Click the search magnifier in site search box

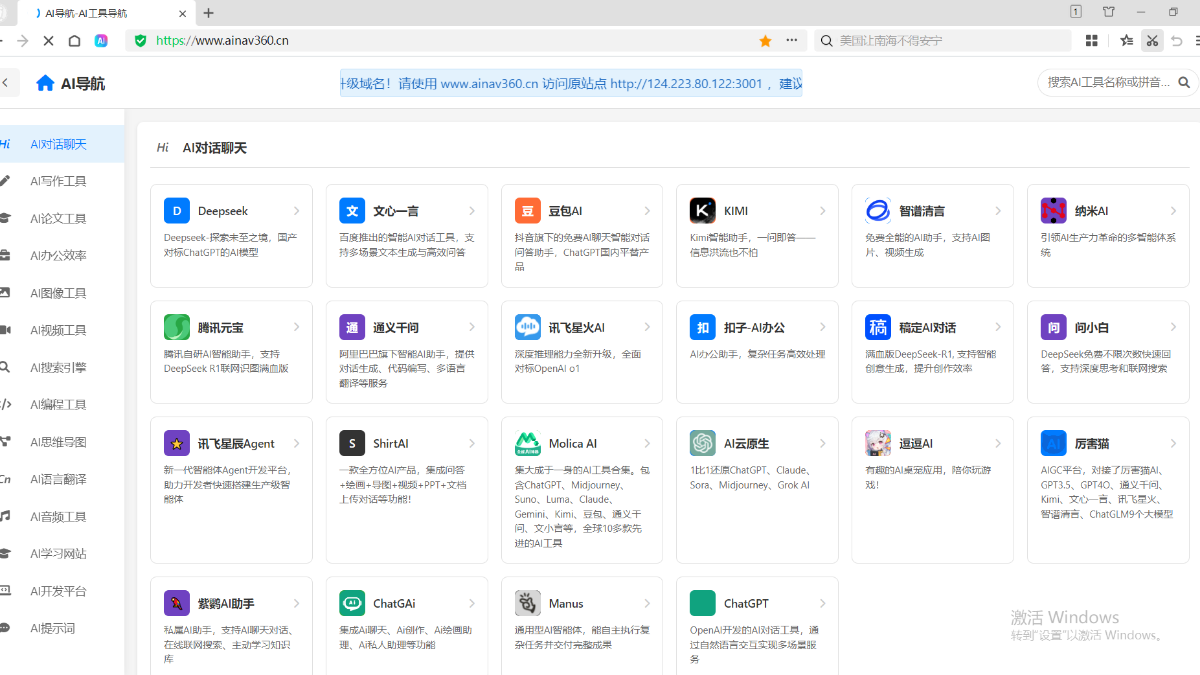[1184, 82]
